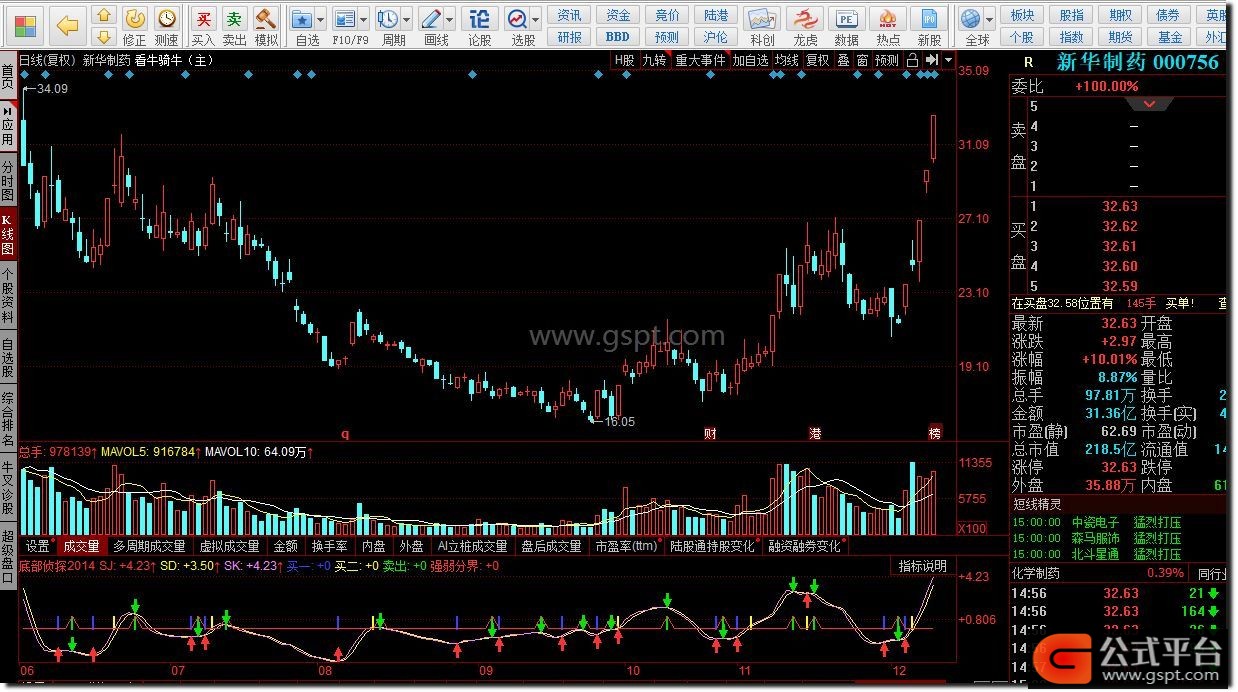Expand the 画线 dropdown arrow
Viewport: 1238px width, 692px height.
click(x=450, y=19)
